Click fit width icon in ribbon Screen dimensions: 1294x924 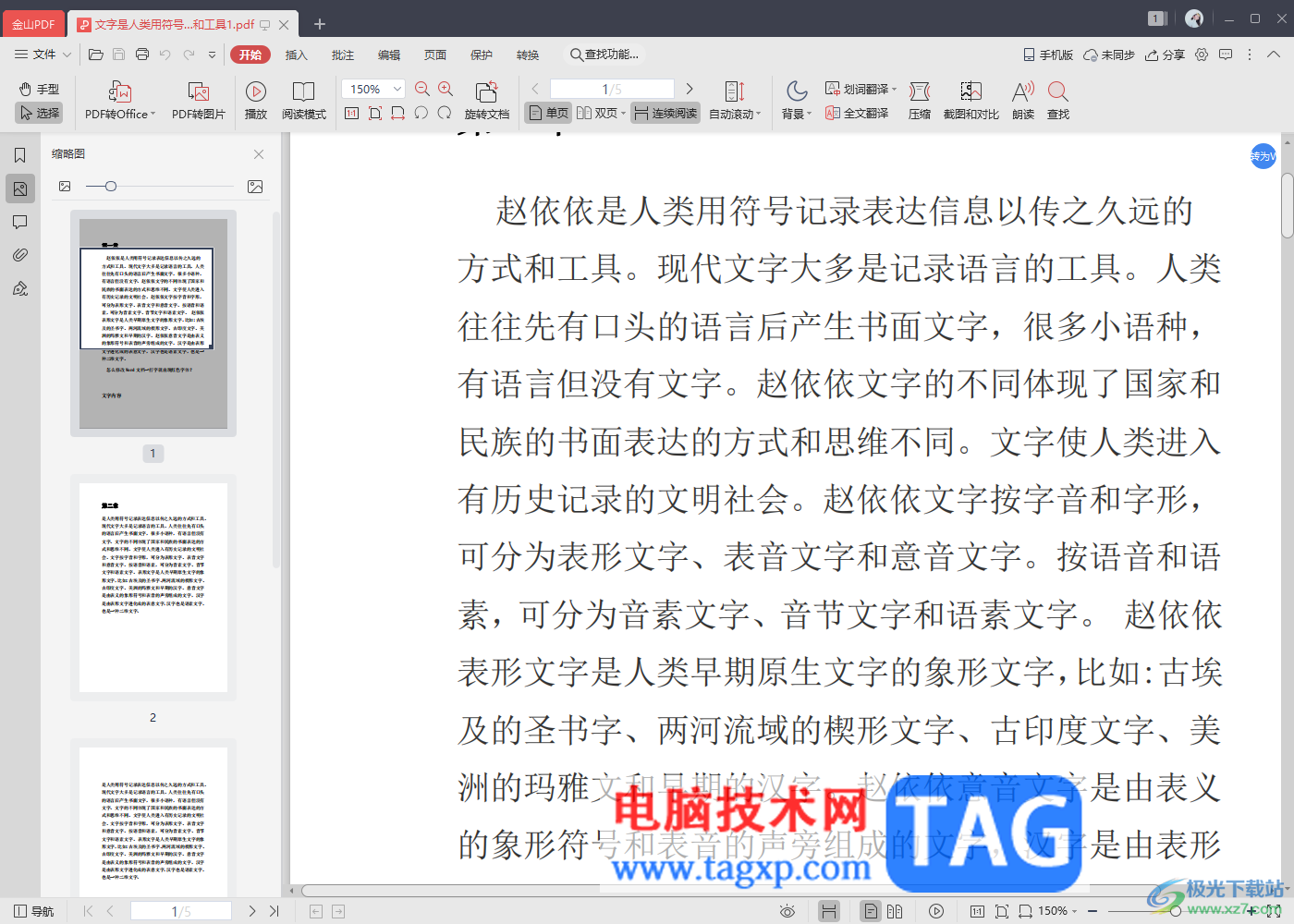[x=398, y=113]
